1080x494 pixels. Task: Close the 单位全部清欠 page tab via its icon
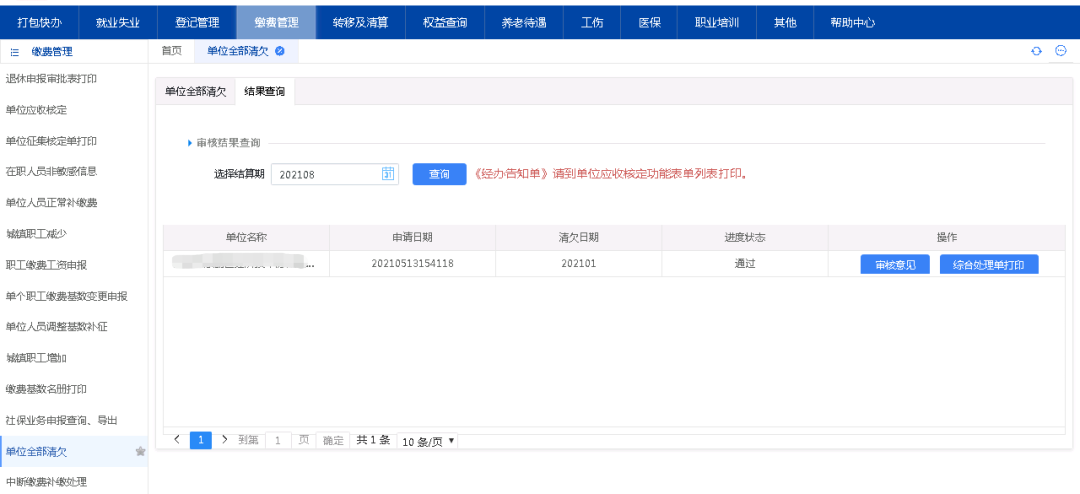tap(279, 51)
